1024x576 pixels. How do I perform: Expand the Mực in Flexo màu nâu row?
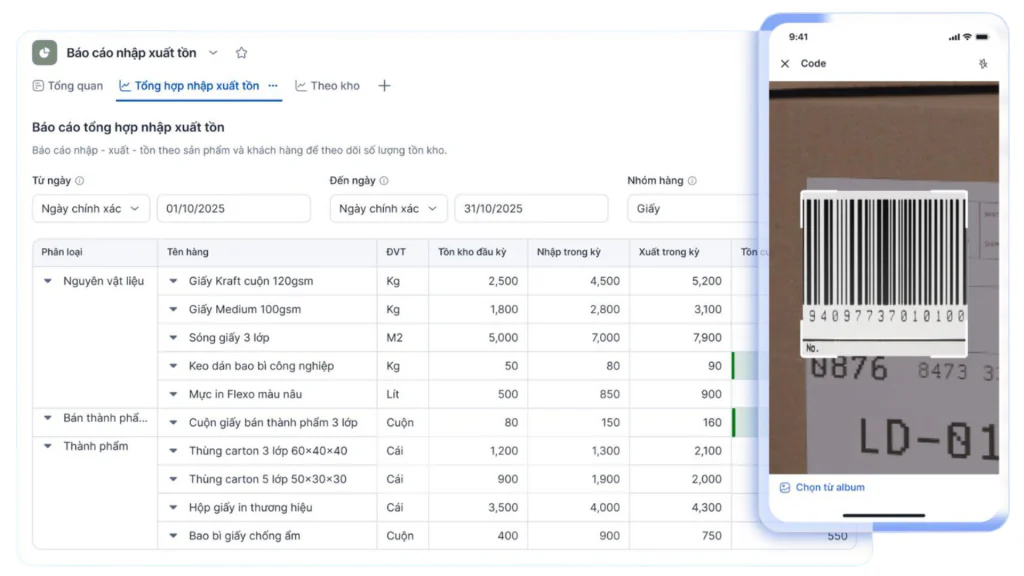click(173, 394)
